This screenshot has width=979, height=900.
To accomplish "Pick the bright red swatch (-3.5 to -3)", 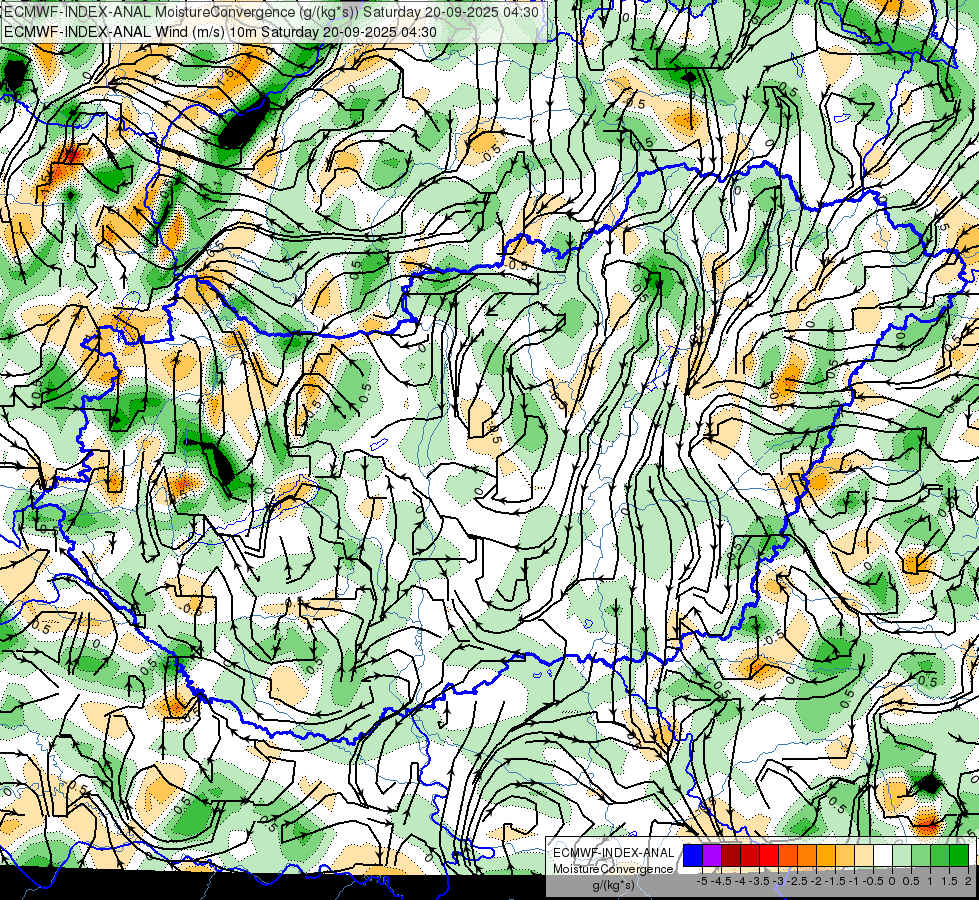I will tap(769, 855).
